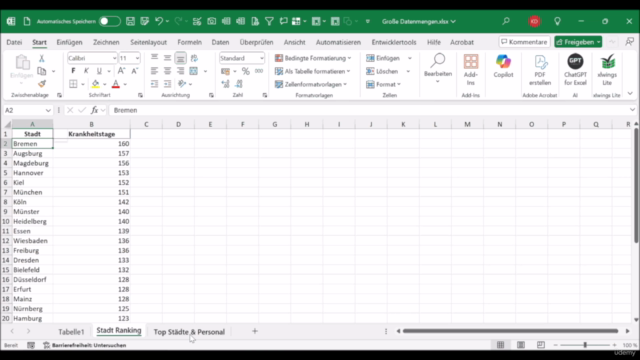Screen dimensions: 640x360
Task: Open the Format dropdown in Zellen group
Action: tap(384, 84)
